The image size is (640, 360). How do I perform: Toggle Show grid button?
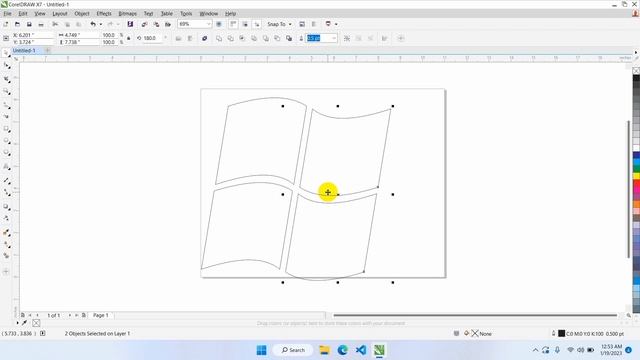coord(245,24)
